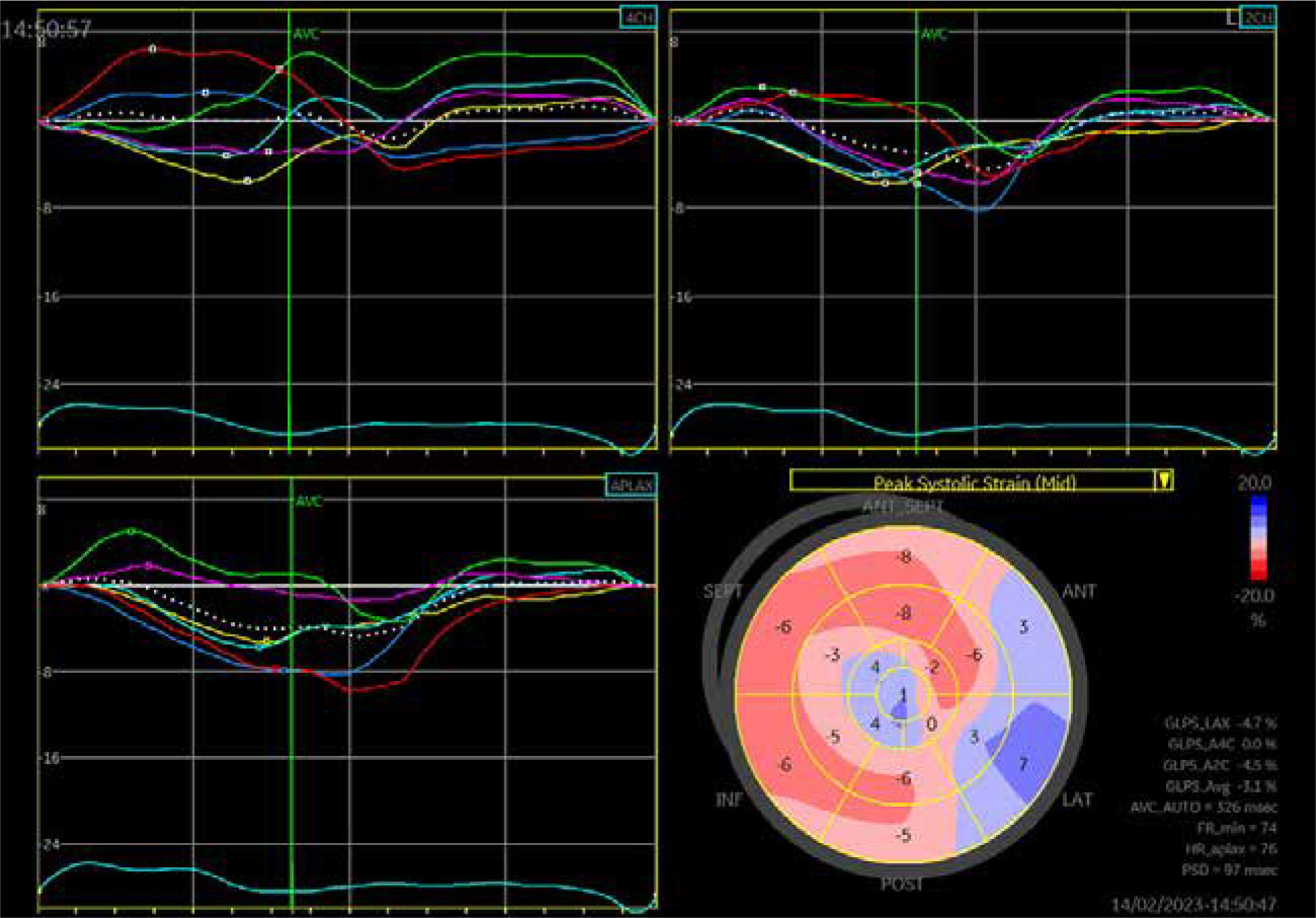Screen dimensions: 1316x918
Task: Click the 14:50:57 timestamp in top-left
Action: coord(46,29)
